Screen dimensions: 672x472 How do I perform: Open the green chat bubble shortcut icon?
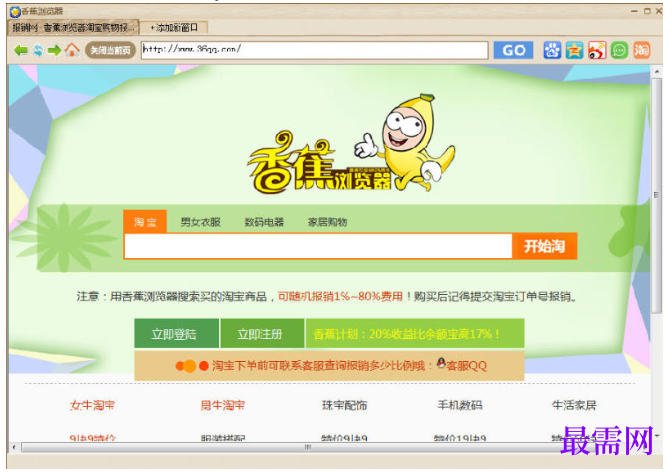click(619, 50)
